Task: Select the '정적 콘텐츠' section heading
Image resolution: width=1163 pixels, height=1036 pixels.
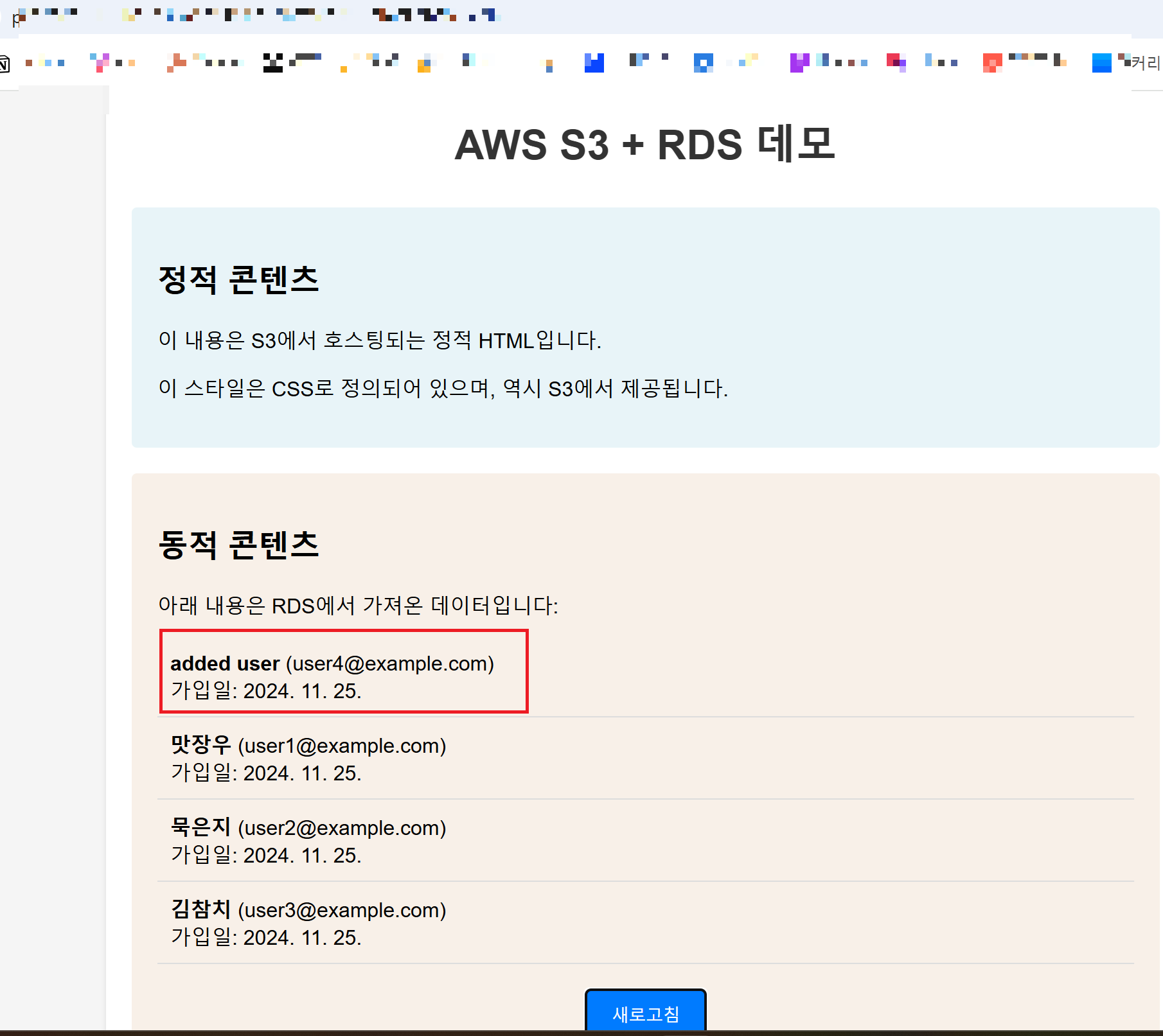Action: [x=238, y=279]
